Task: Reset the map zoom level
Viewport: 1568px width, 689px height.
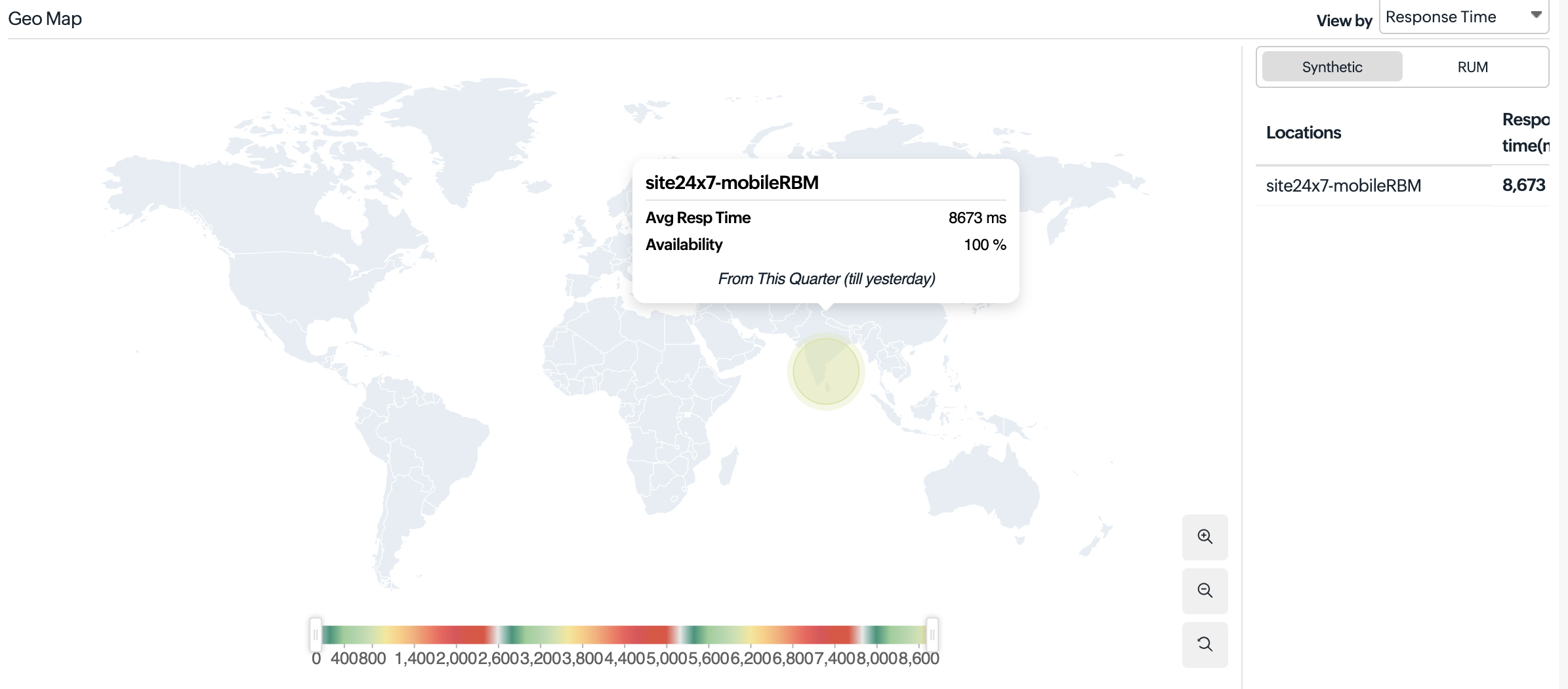Action: tap(1205, 644)
